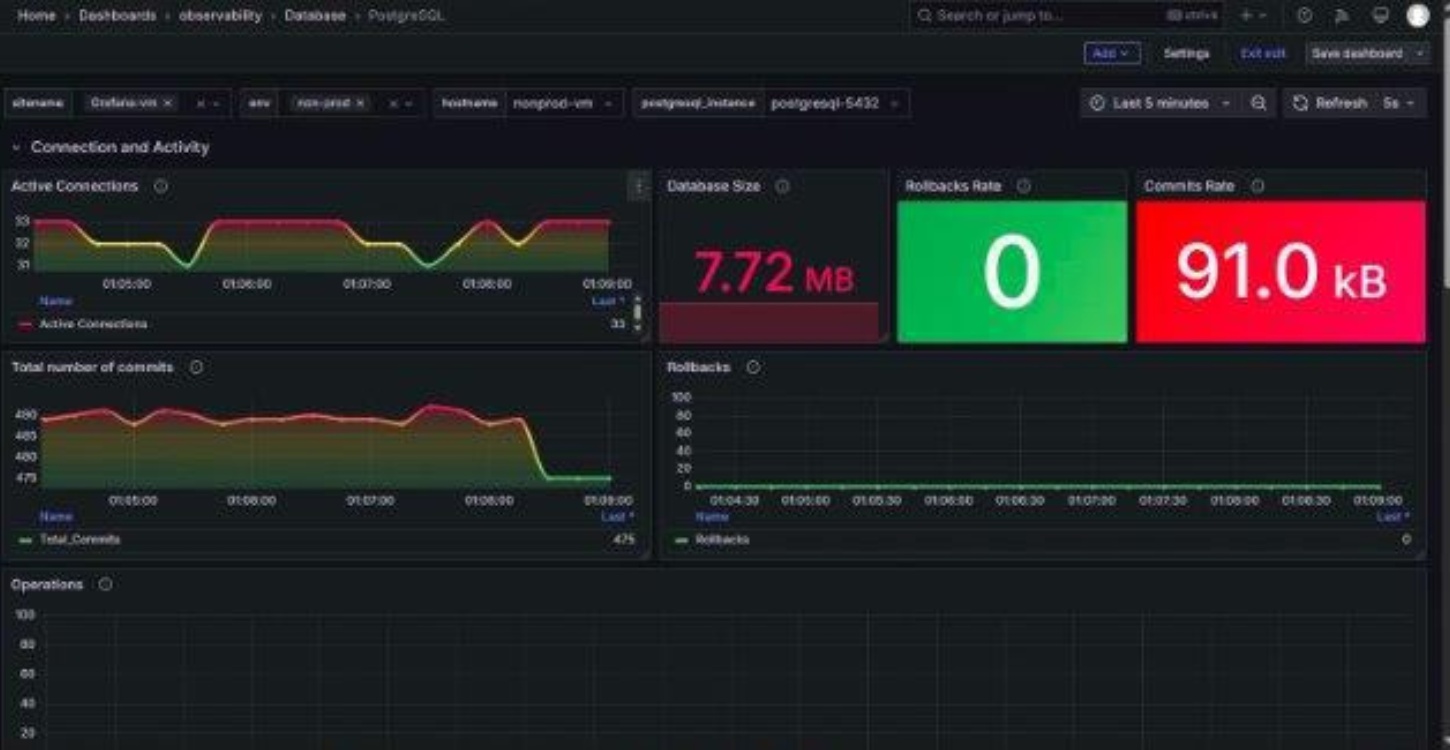Click the Save dashboard button

(x=1357, y=53)
